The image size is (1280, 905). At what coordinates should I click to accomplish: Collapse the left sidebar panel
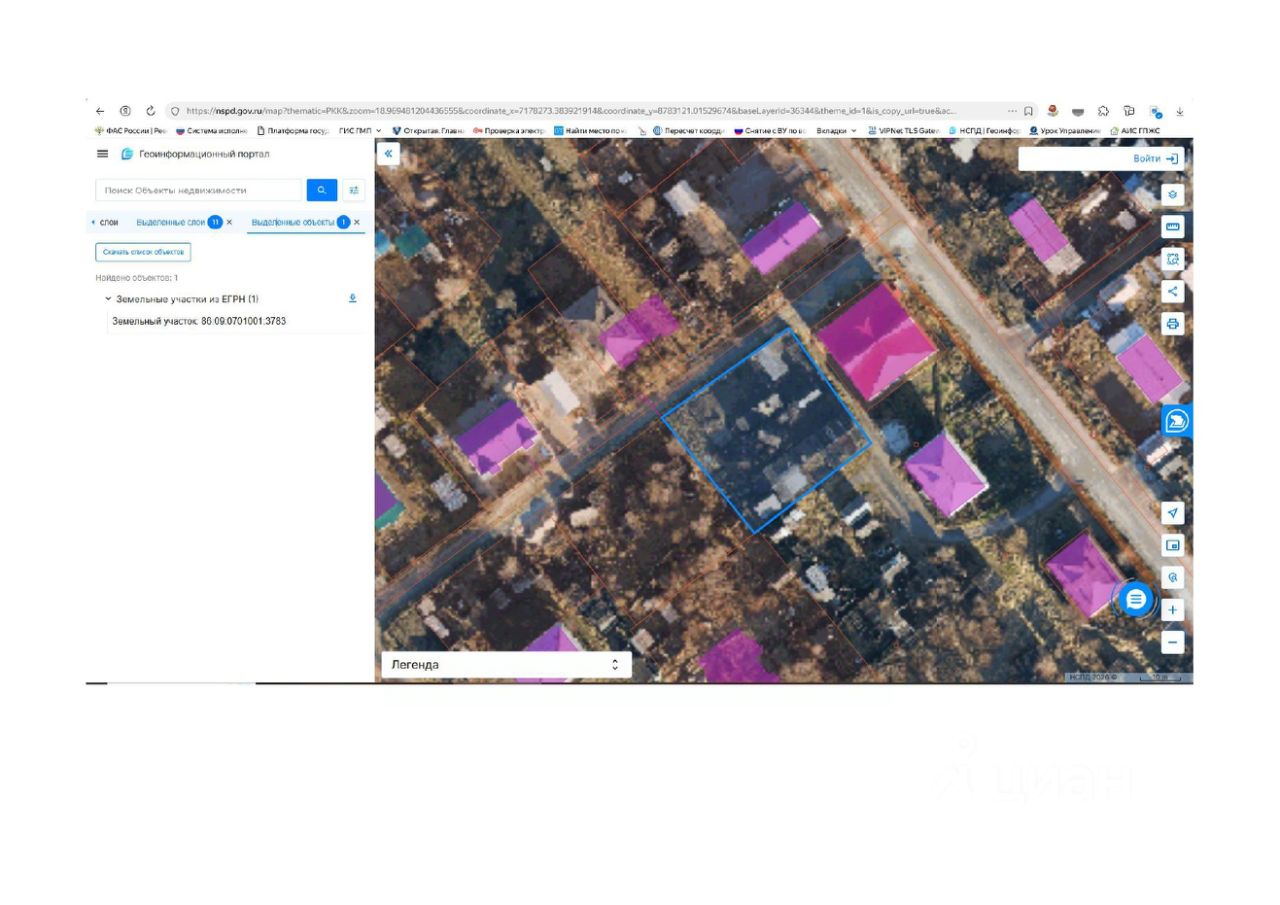point(388,154)
